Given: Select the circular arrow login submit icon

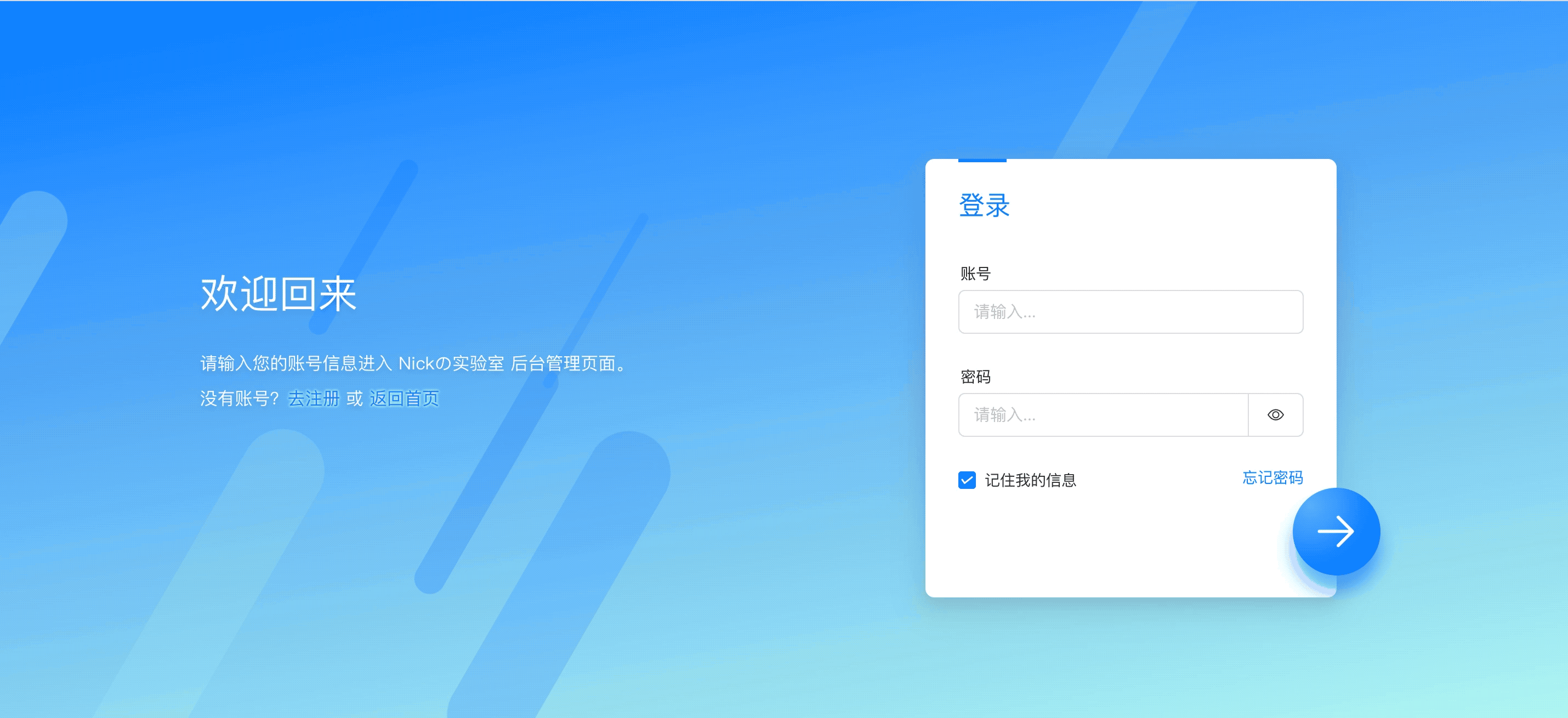Looking at the screenshot, I should 1336,531.
